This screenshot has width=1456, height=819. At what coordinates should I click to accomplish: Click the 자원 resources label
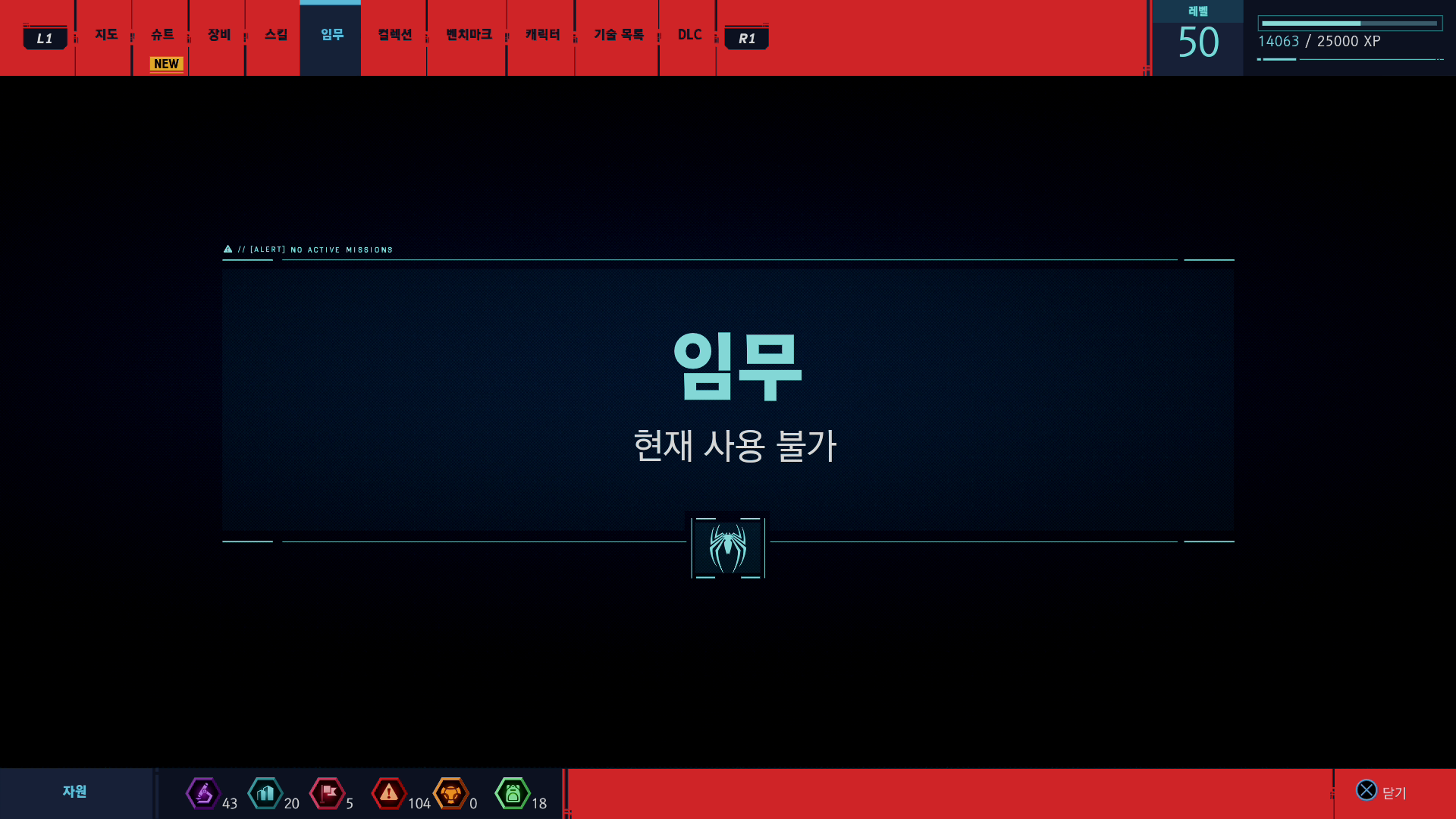[74, 792]
